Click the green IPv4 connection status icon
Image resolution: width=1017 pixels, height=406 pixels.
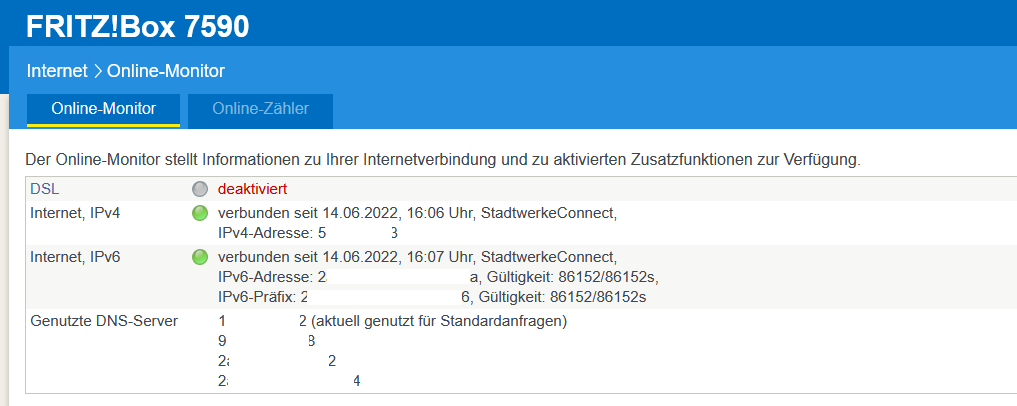(x=200, y=213)
